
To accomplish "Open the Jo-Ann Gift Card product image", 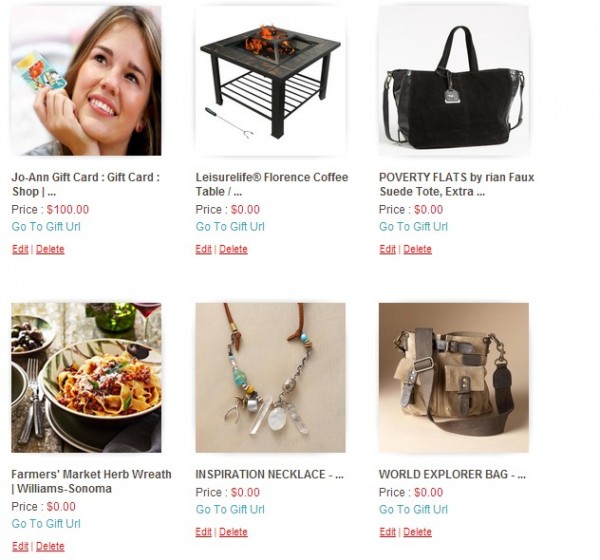I will click(86, 80).
